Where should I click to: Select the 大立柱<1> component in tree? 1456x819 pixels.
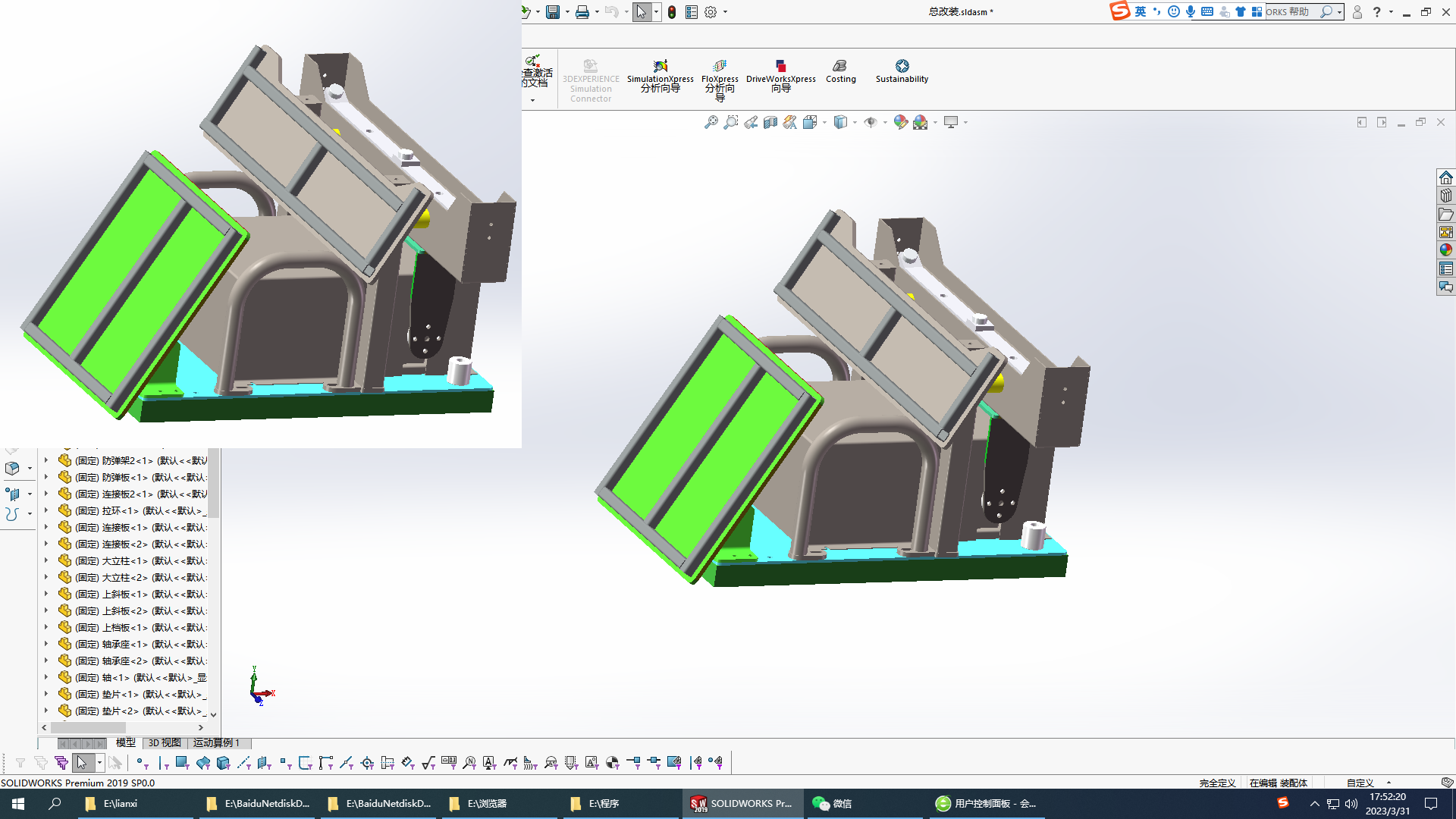121,560
